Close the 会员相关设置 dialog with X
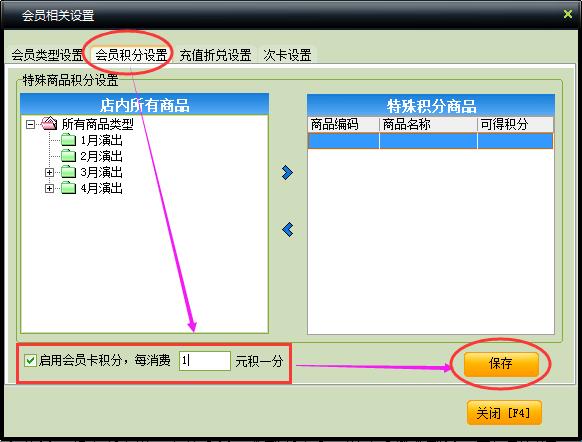Image resolution: width=582 pixels, height=442 pixels. pos(568,14)
